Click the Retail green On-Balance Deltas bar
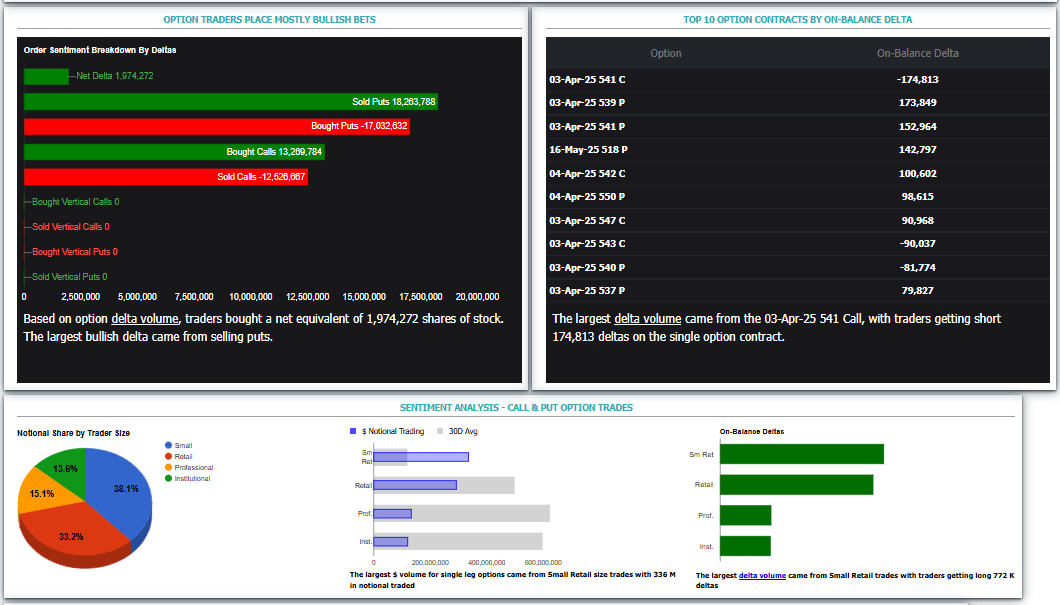Image resolution: width=1060 pixels, height=605 pixels. pyautogui.click(x=796, y=485)
